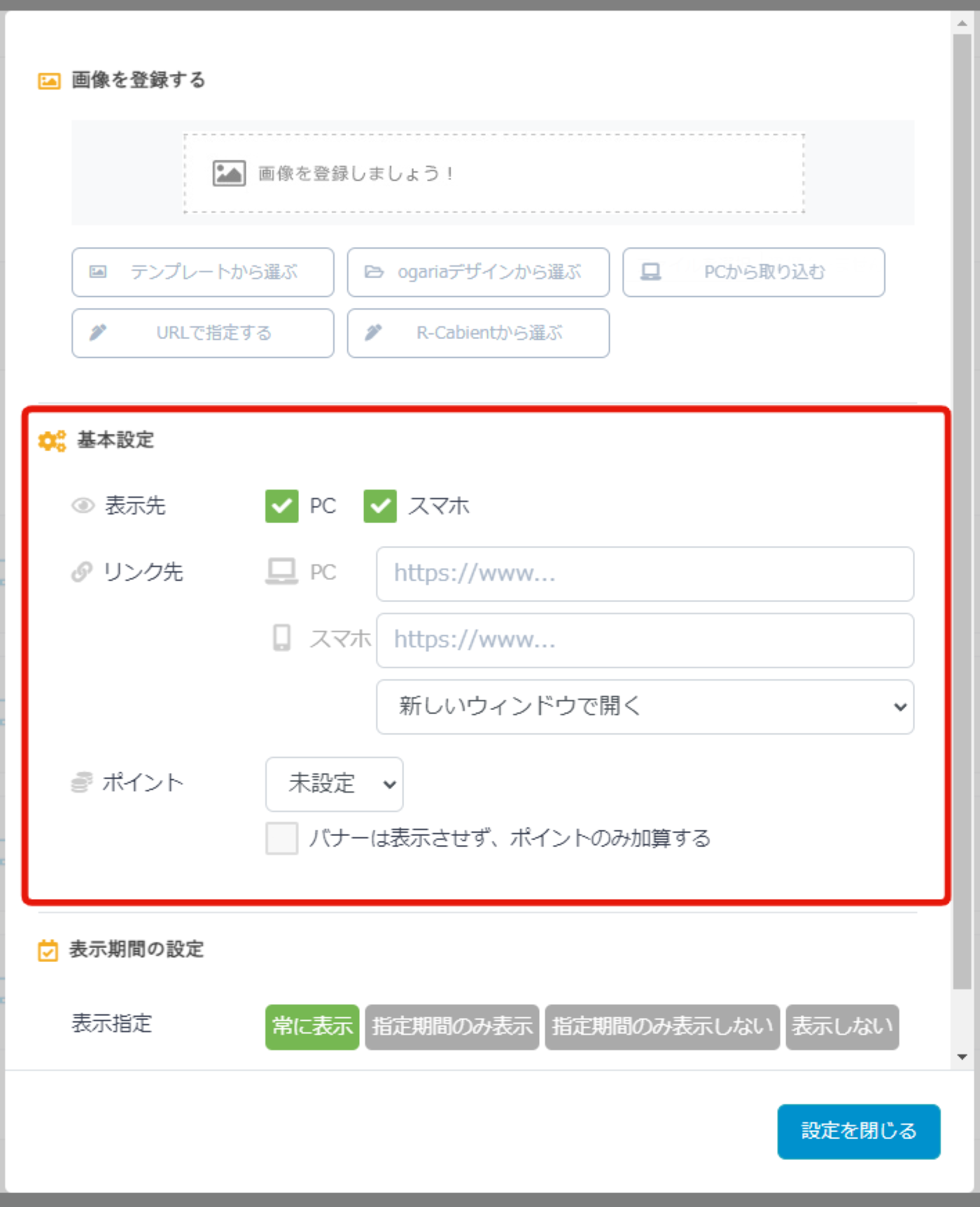The width and height of the screenshot is (980, 1207).
Task: Click the vertical scrollbar thumb
Action: (962, 511)
